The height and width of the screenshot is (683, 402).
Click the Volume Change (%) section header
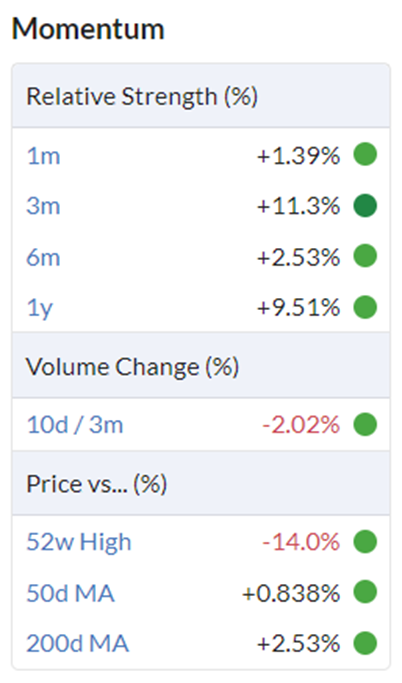(x=132, y=367)
